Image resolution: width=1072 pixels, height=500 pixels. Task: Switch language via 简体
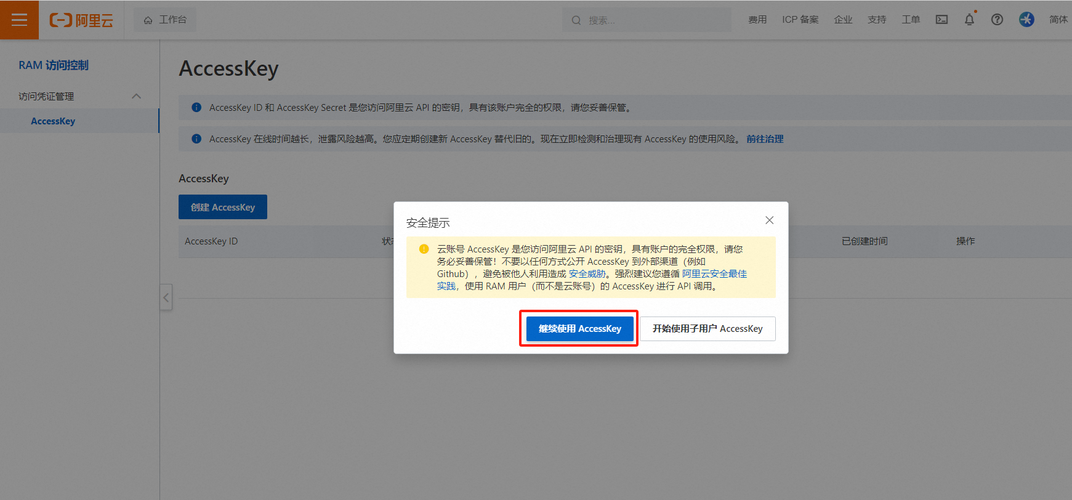[1058, 20]
